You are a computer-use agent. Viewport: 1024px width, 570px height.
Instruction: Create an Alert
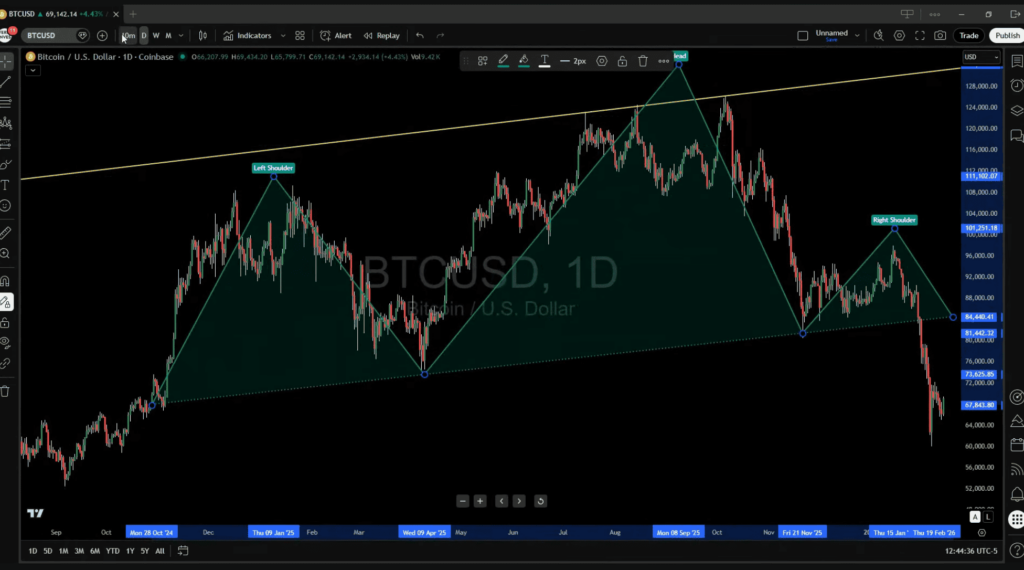point(336,36)
